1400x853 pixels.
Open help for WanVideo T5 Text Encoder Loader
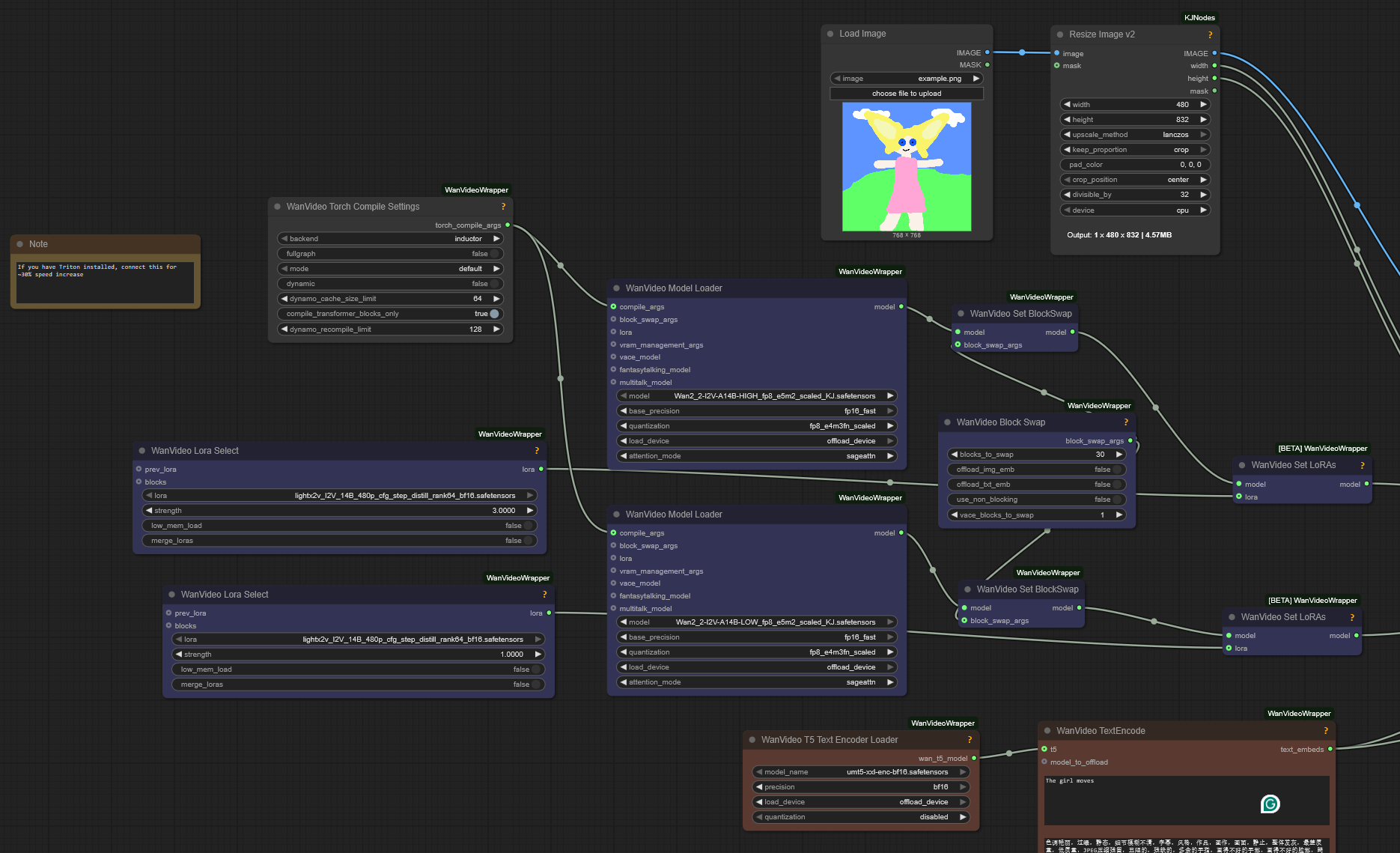[970, 740]
